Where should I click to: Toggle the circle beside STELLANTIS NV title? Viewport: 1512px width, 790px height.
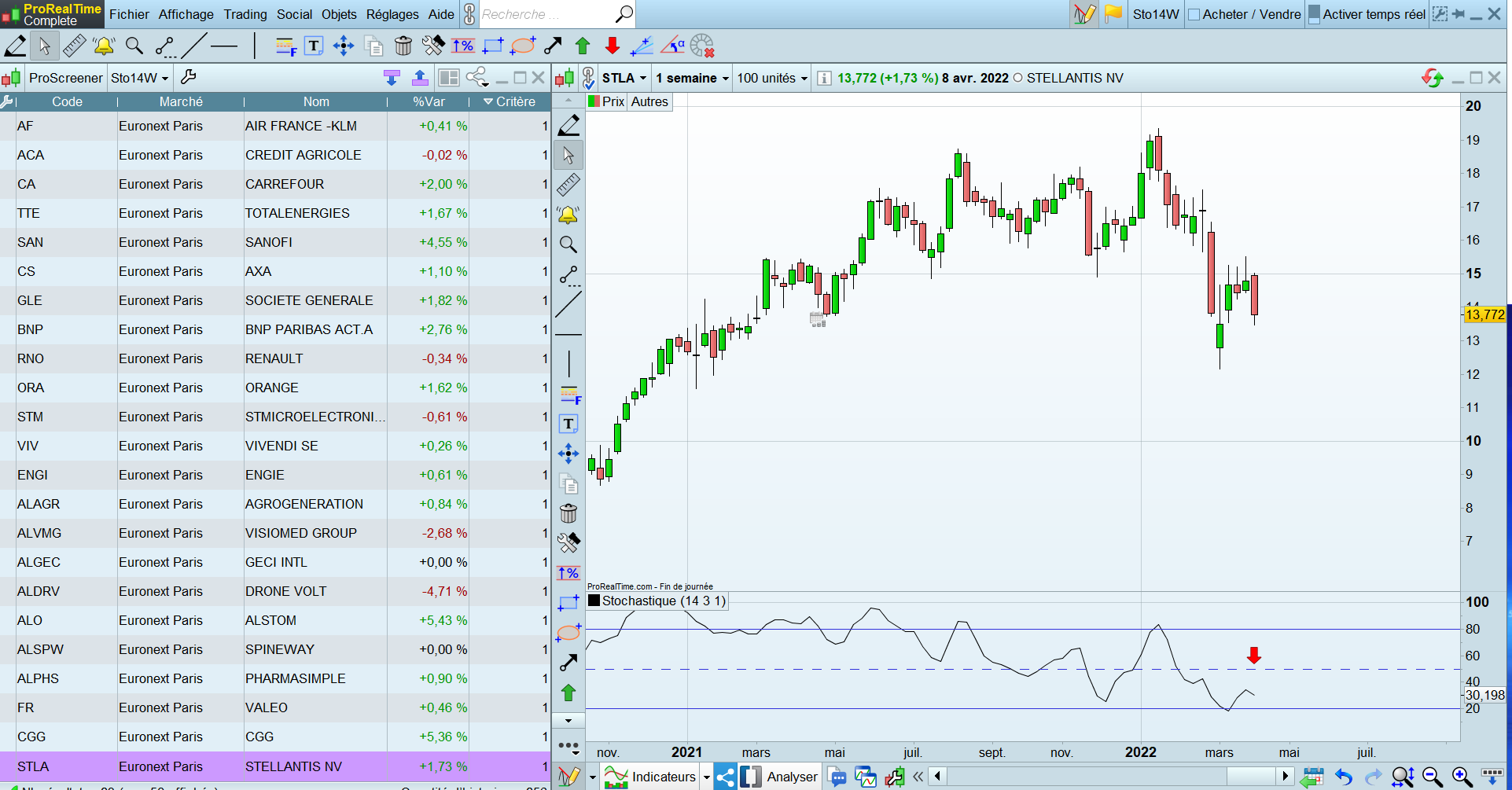pyautogui.click(x=1018, y=78)
